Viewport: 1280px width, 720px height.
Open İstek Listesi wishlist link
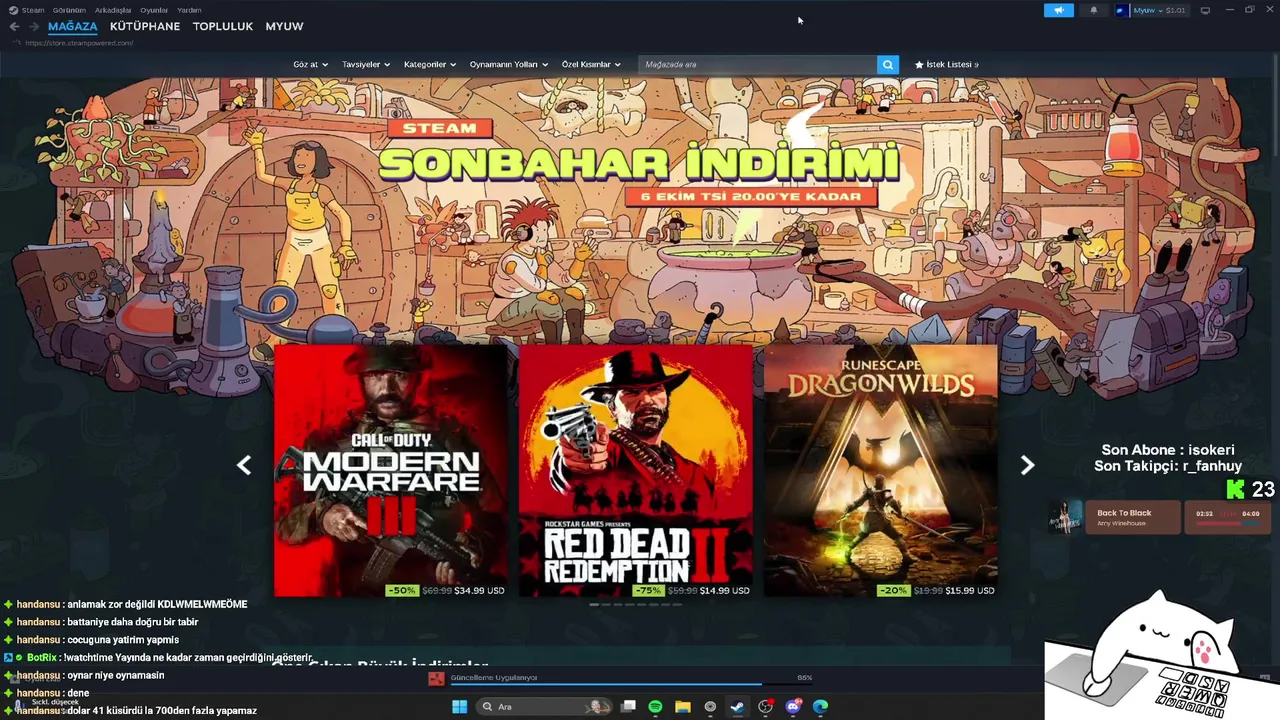(946, 64)
